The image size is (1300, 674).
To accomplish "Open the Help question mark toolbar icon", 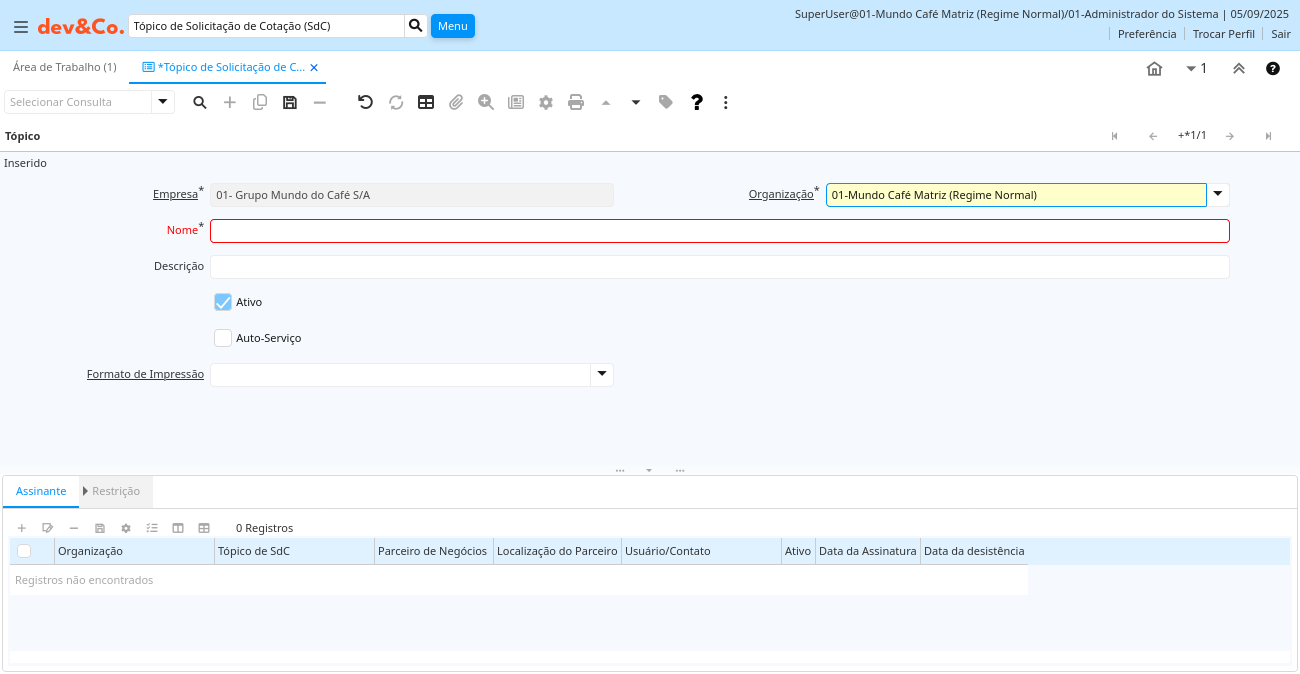I will [x=697, y=102].
